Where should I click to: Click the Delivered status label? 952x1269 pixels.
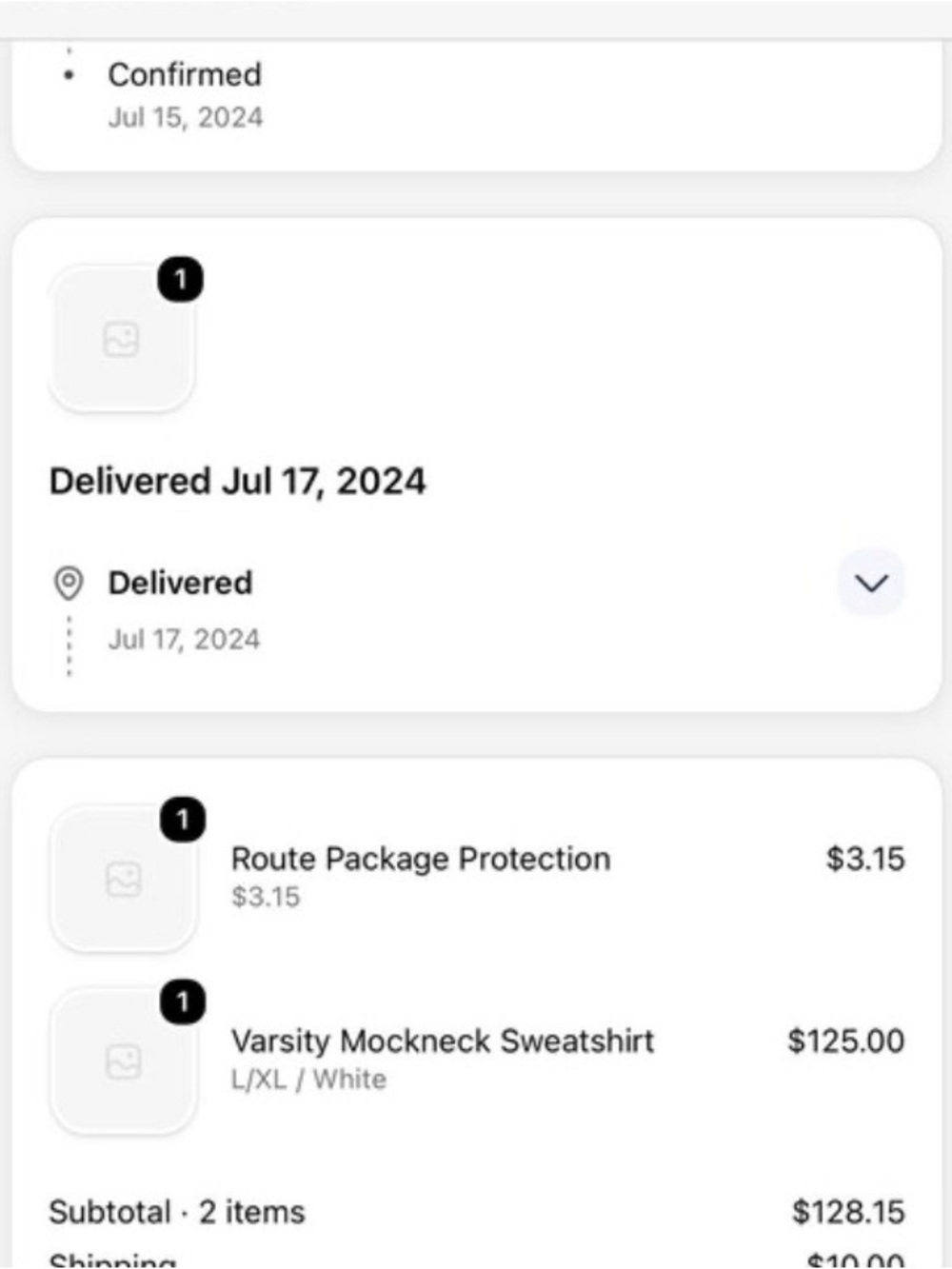(180, 583)
